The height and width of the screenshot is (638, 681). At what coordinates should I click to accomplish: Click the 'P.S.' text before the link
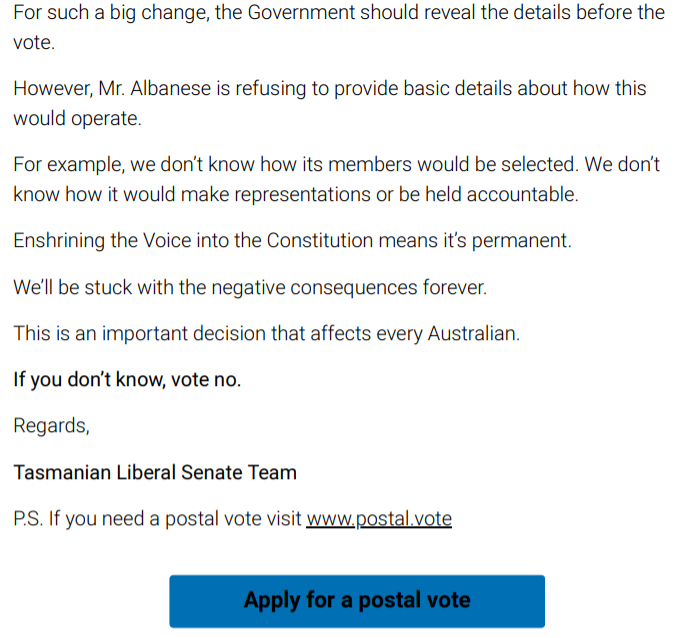click(x=28, y=519)
